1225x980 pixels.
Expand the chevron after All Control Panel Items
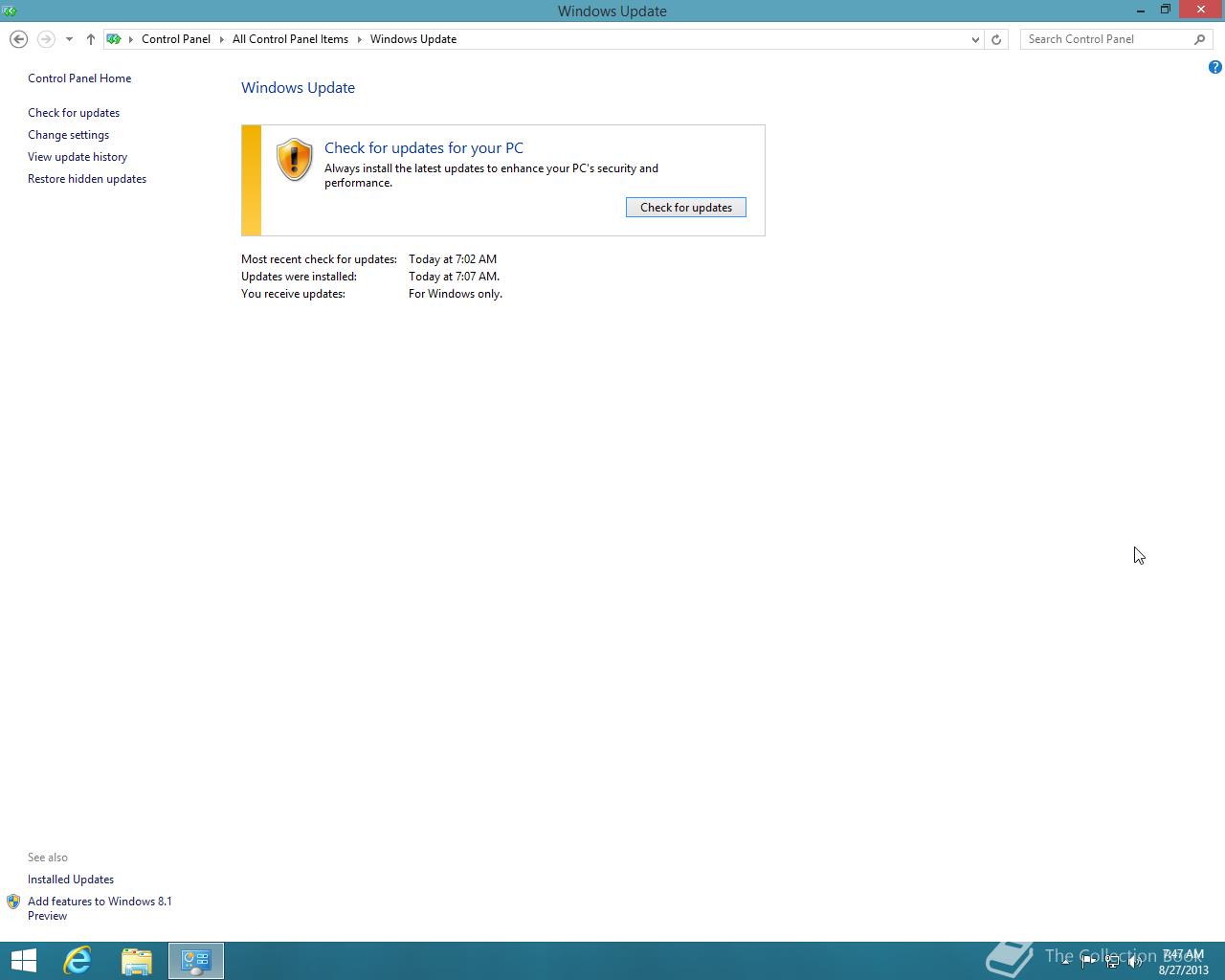point(360,39)
